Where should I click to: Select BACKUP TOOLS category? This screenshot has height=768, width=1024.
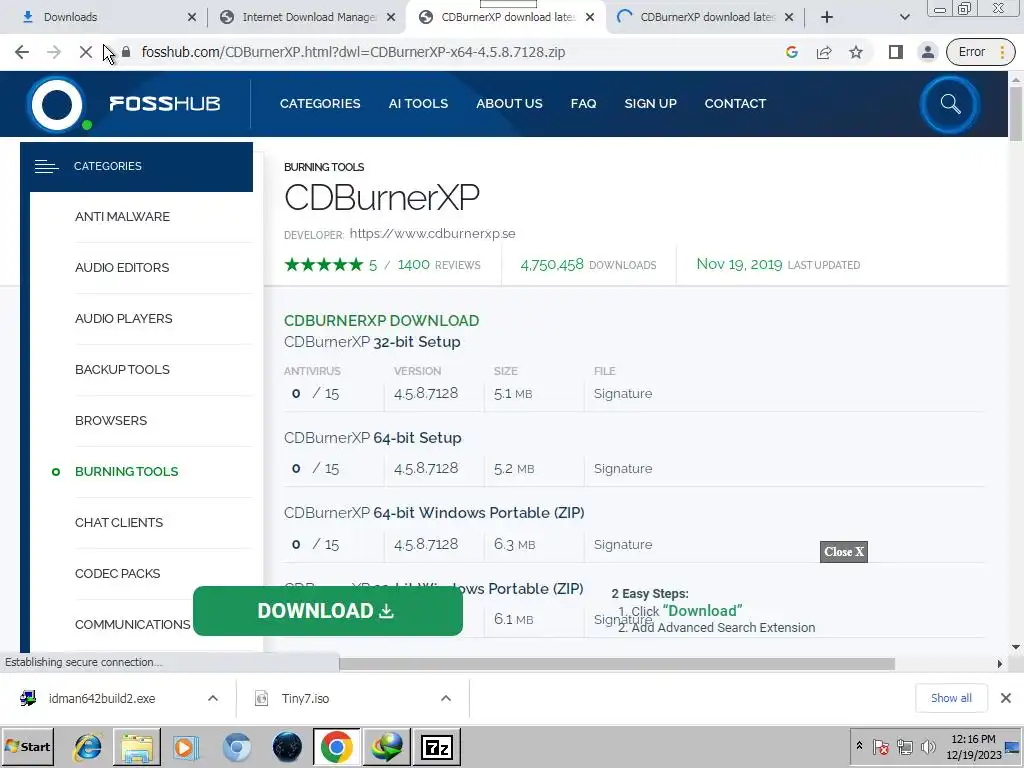pyautogui.click(x=122, y=370)
